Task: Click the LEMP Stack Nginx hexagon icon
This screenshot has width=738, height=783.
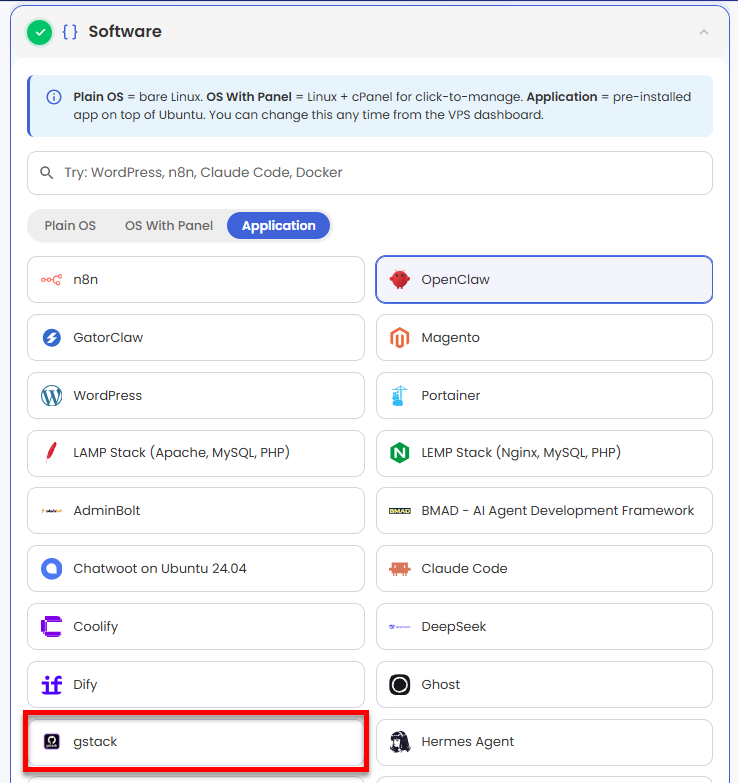Action: pos(399,453)
